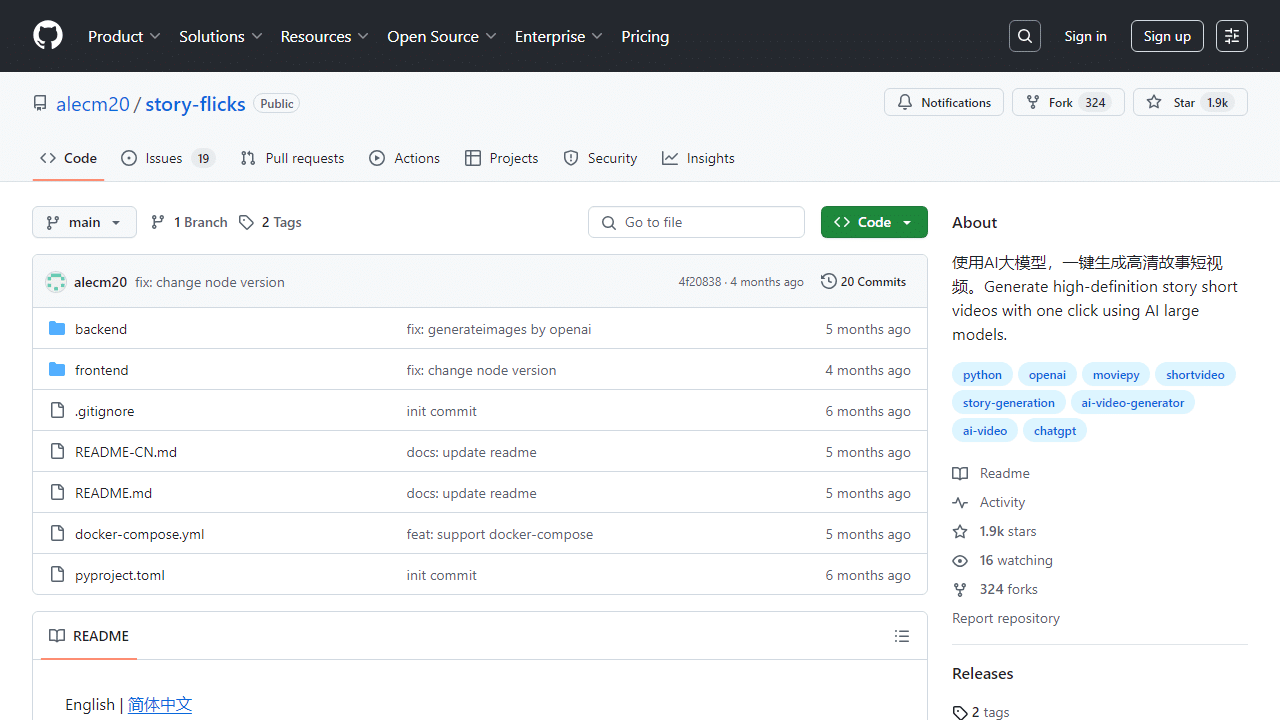
Task: Switch to the Projects tab
Action: pos(501,158)
